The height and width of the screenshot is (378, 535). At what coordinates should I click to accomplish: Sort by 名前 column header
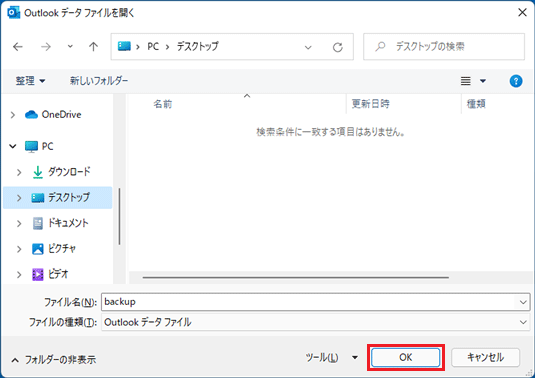coord(163,104)
